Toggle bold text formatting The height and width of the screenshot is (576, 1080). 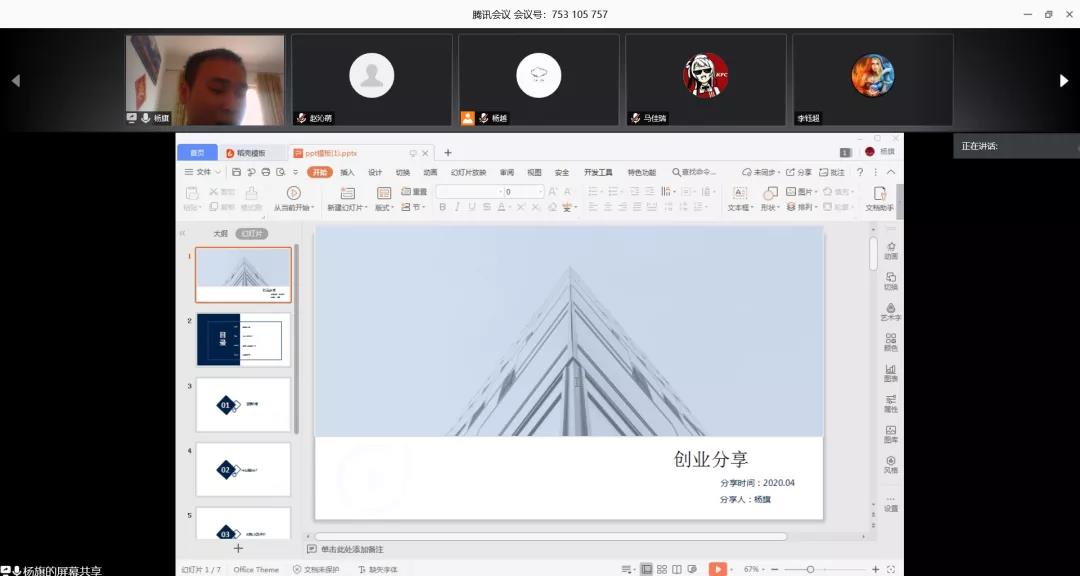(x=442, y=207)
